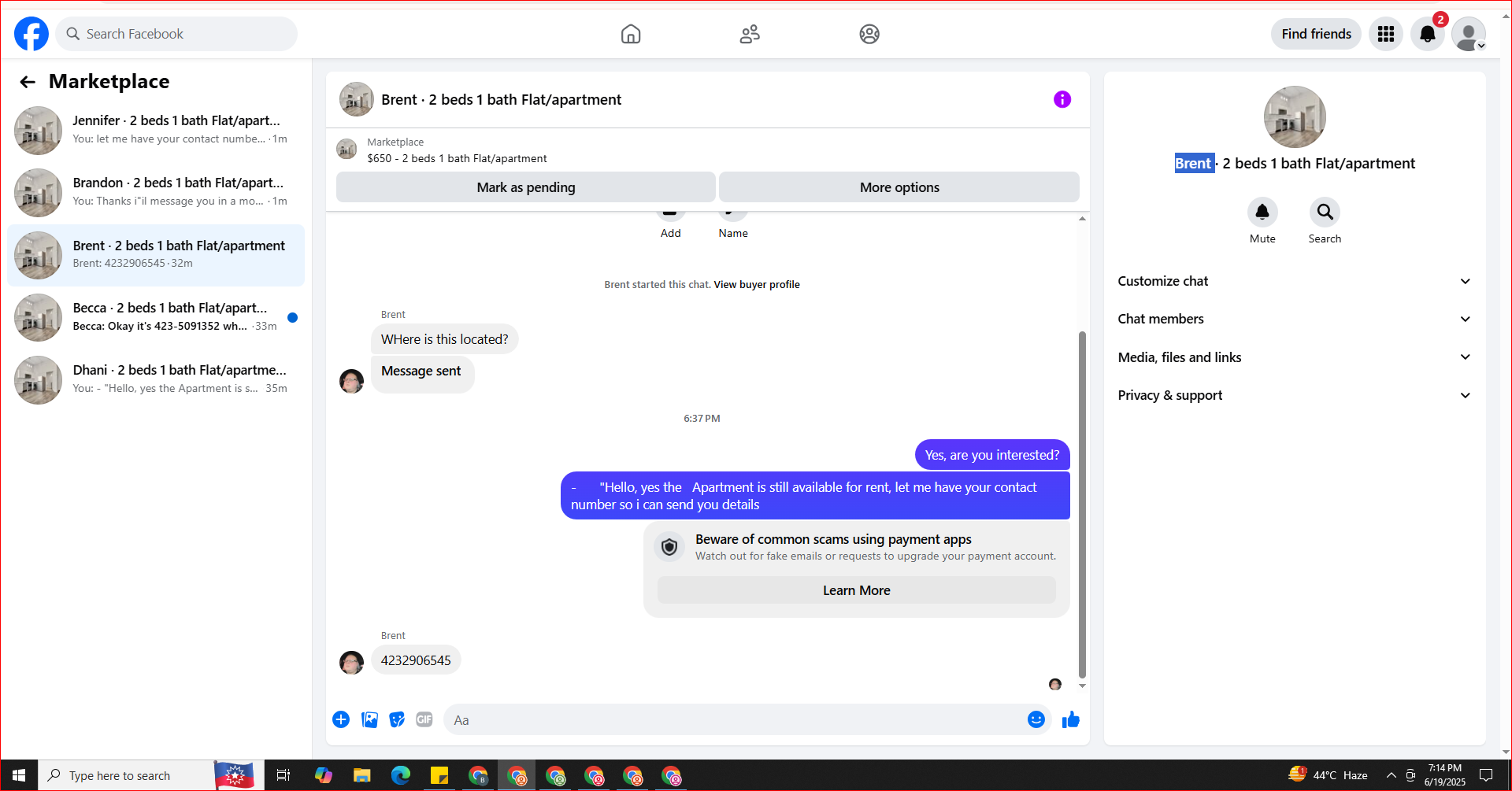Open Jennifer's conversation in the list

tap(156, 130)
